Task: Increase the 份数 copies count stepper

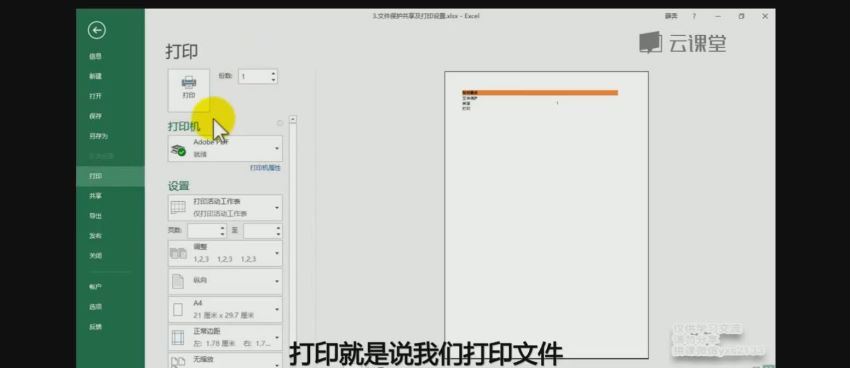Action: (273, 73)
